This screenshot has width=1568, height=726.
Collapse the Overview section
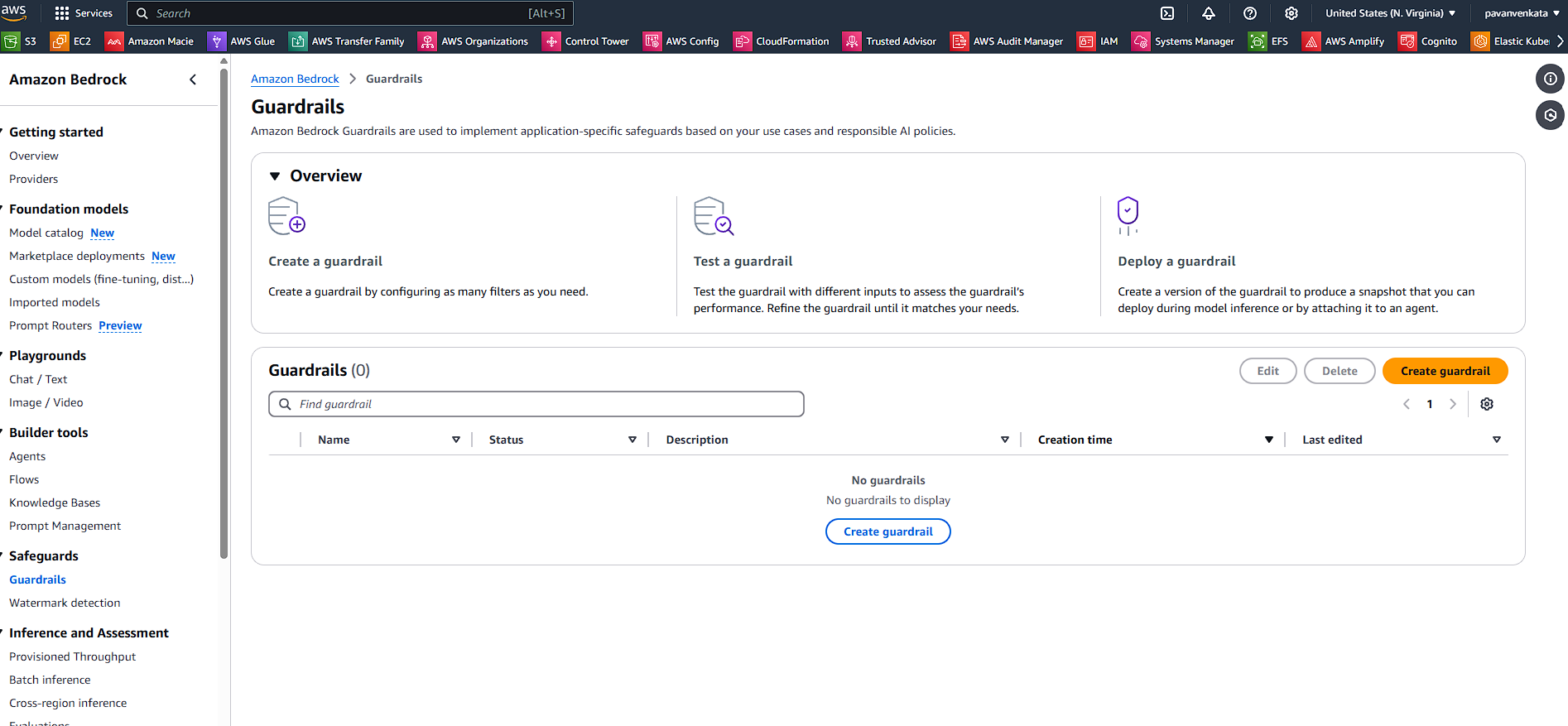point(275,176)
